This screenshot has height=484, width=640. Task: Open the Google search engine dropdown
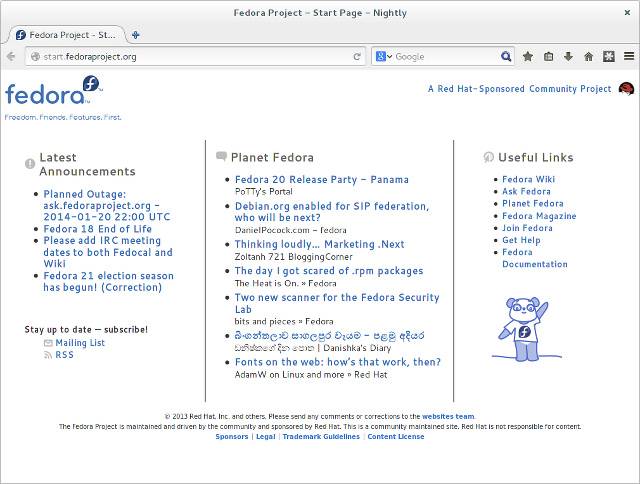tap(384, 56)
